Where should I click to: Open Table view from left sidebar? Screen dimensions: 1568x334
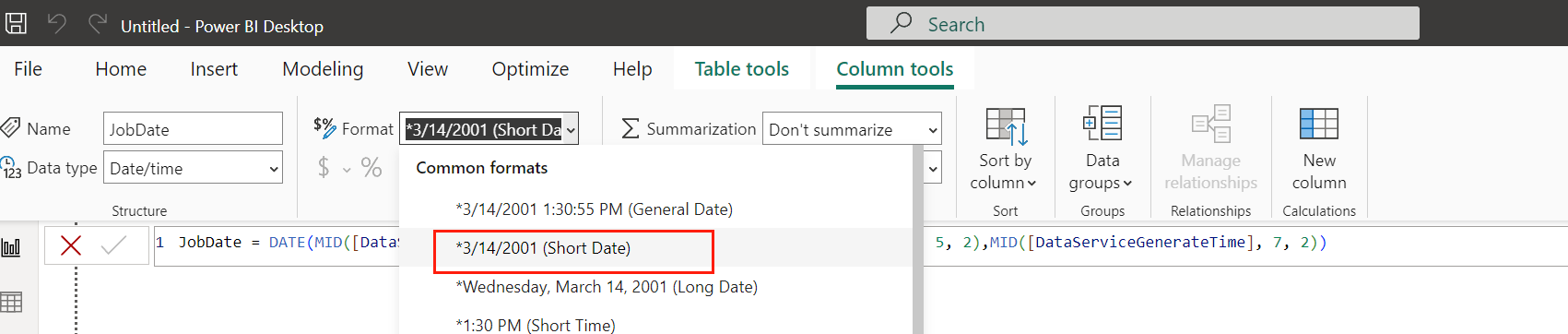(x=12, y=302)
